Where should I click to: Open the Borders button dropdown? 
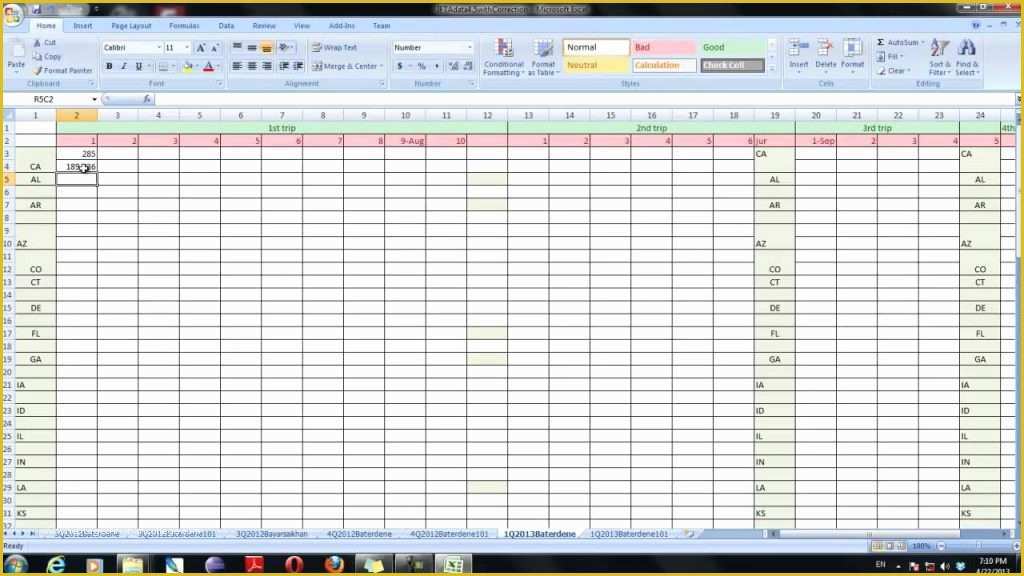point(173,67)
